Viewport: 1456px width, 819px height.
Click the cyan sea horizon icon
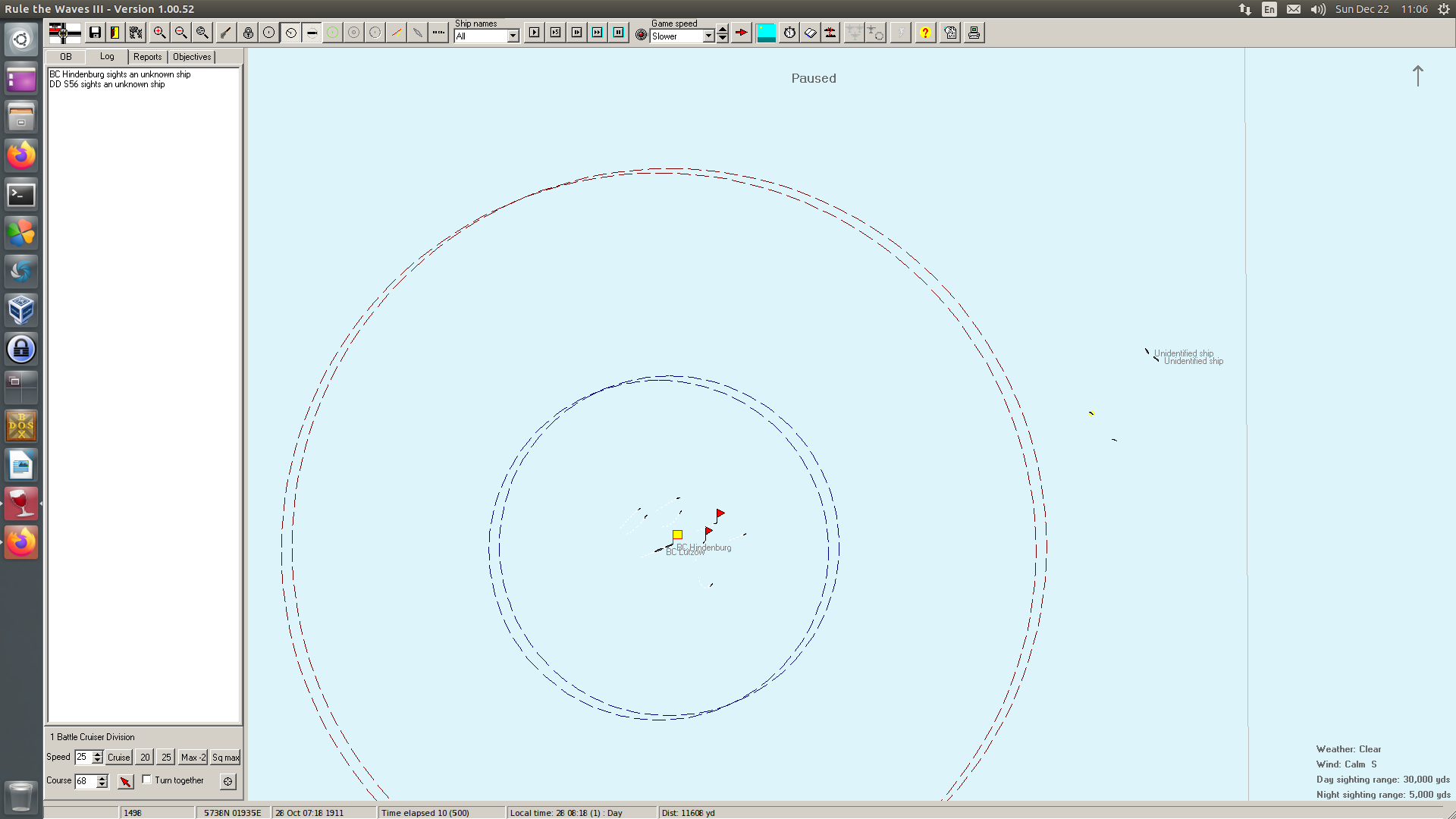coord(766,33)
